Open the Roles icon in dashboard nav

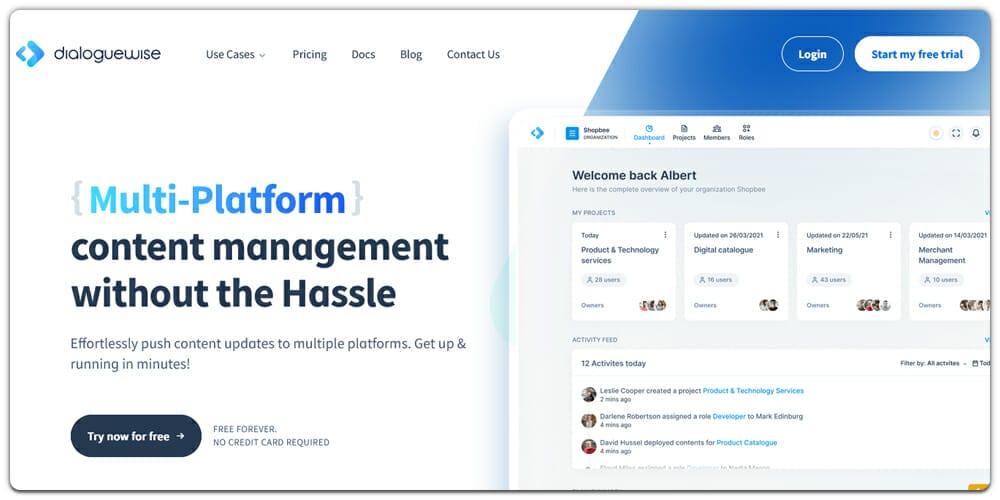(746, 132)
